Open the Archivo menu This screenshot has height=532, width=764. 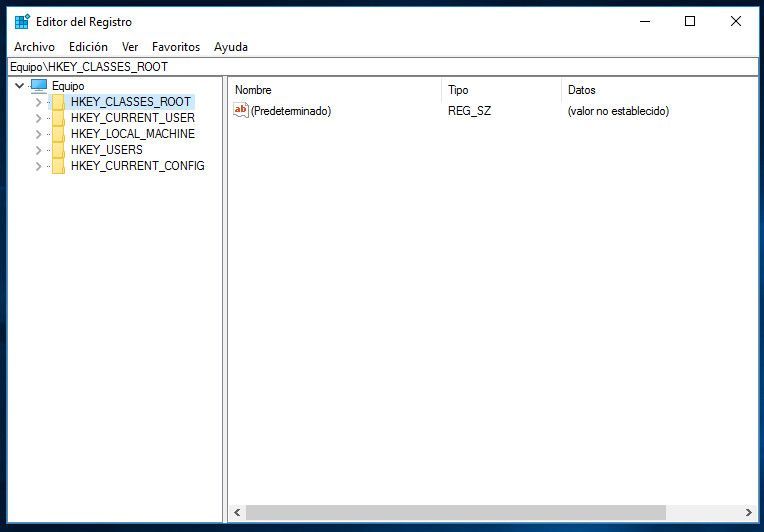click(34, 47)
